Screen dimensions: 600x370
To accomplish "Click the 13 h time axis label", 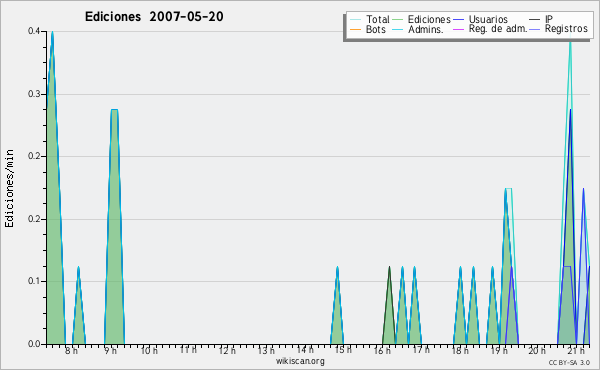I will 266,350.
